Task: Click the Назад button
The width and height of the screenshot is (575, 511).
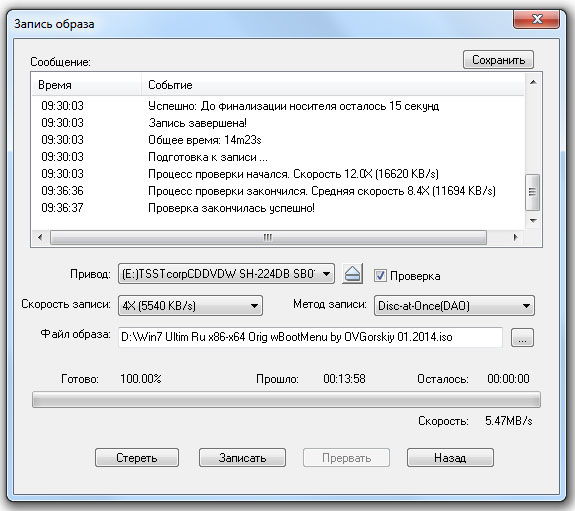Action: pyautogui.click(x=450, y=457)
